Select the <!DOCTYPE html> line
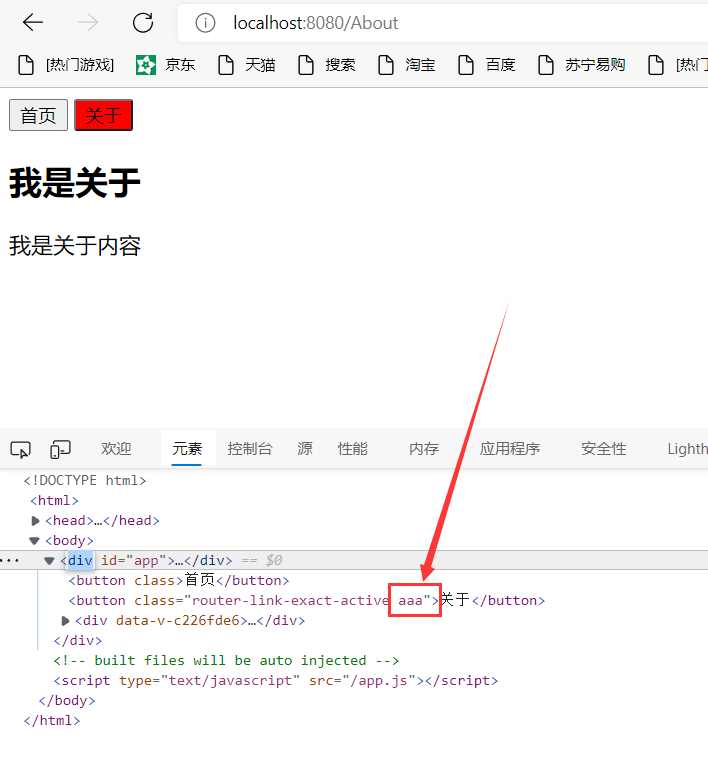This screenshot has height=761, width=708. [x=85, y=480]
